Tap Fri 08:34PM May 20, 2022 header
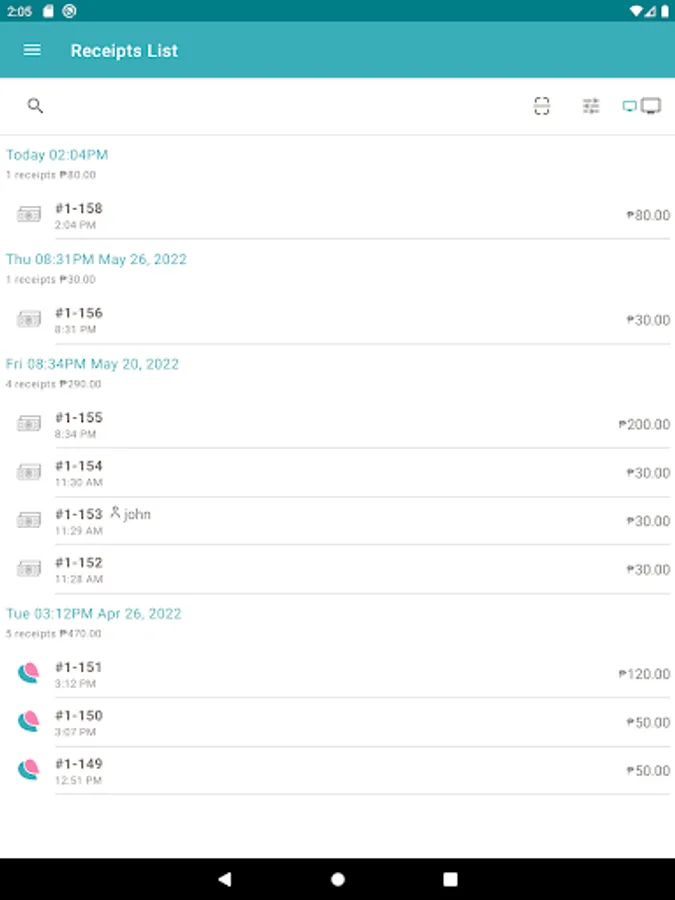The image size is (675, 900). [92, 364]
